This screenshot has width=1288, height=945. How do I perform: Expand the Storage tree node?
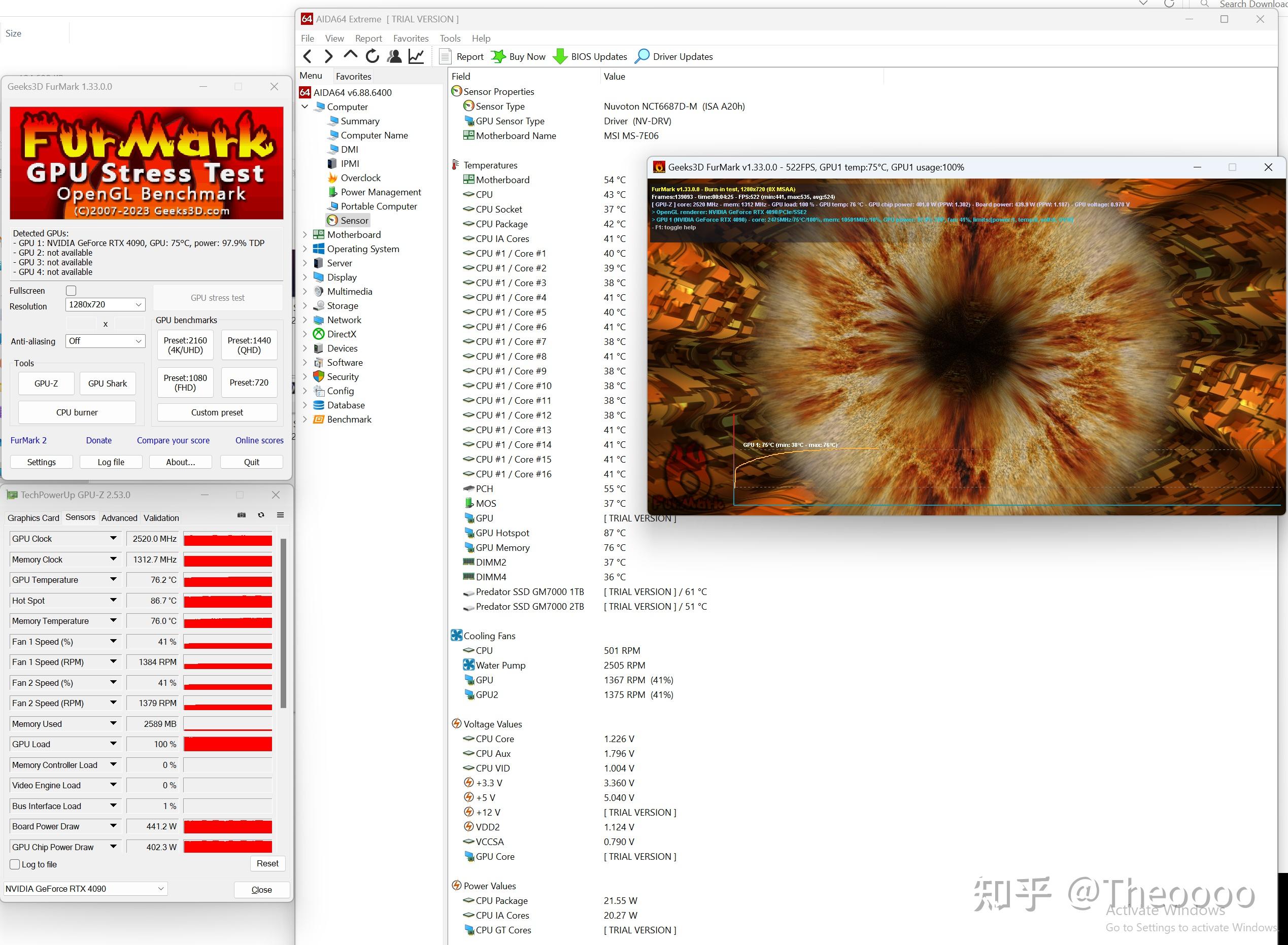(305, 305)
